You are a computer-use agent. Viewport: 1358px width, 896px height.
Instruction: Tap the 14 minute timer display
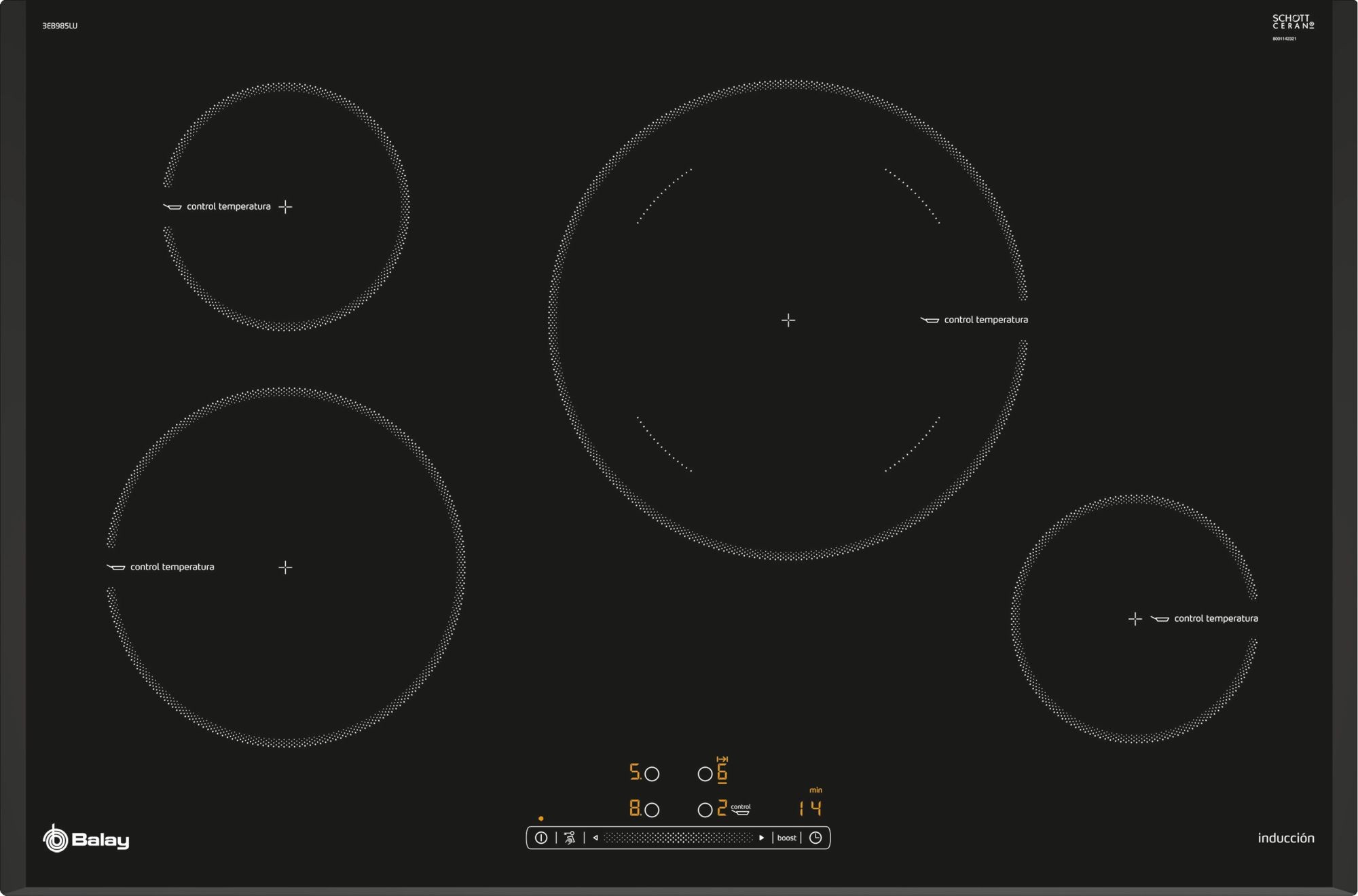point(810,808)
